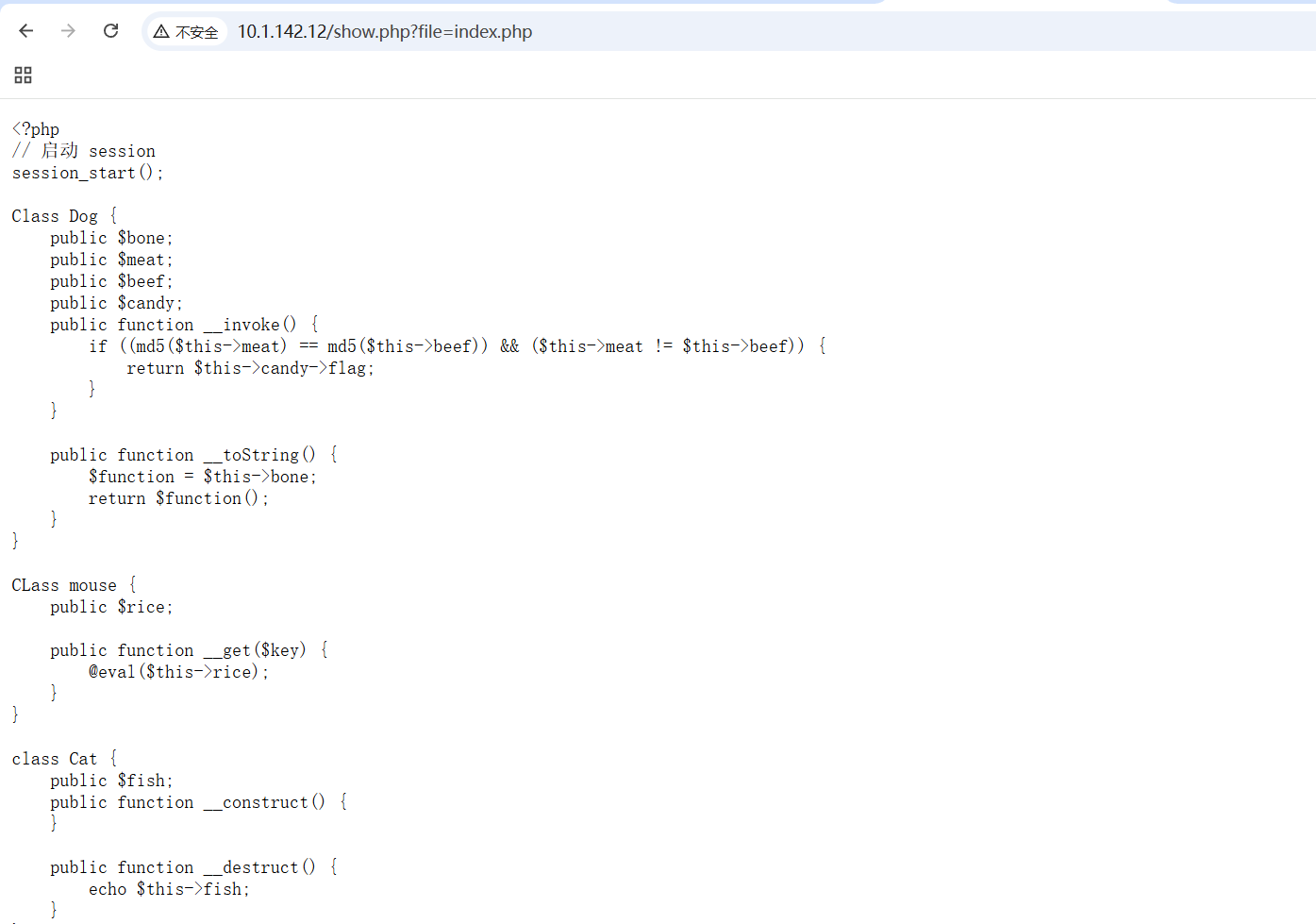Viewport: 1316px width, 924px height.
Task: Click the return $this->candy->flag line
Action: pos(250,368)
